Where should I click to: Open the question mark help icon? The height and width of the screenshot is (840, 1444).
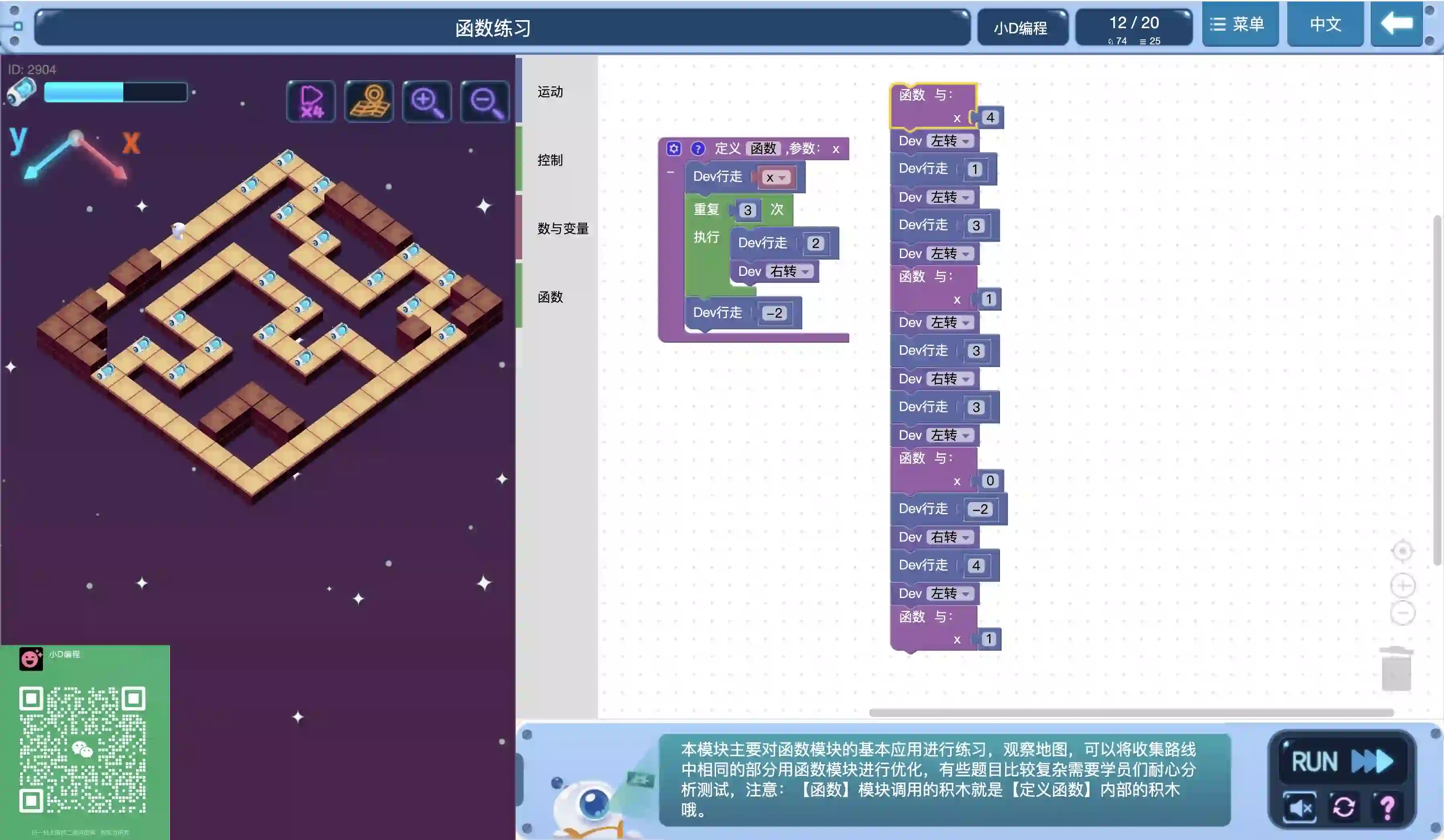tap(1387, 807)
